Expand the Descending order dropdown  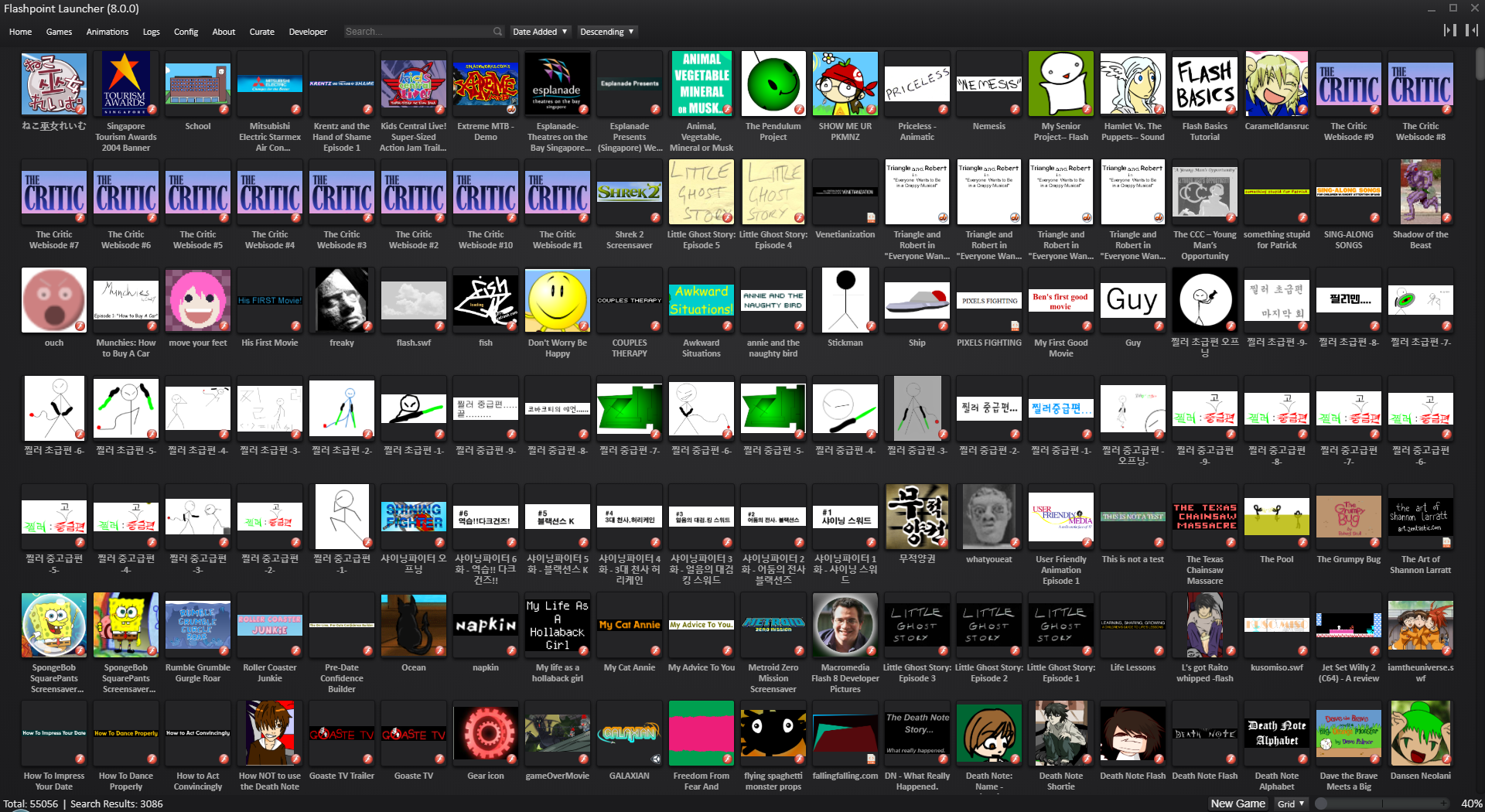pyautogui.click(x=607, y=32)
